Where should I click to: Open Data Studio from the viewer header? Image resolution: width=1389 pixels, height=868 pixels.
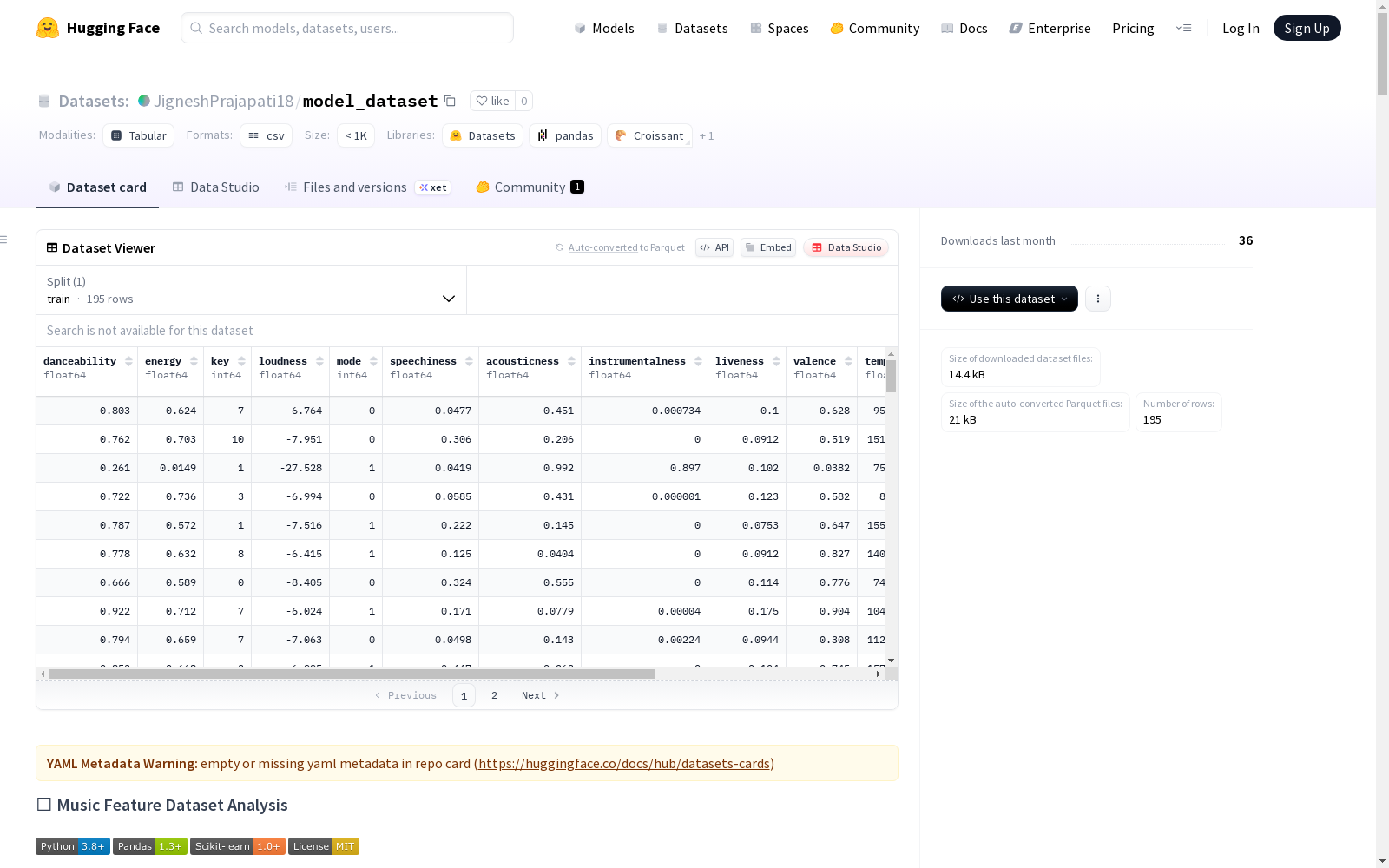coord(846,247)
